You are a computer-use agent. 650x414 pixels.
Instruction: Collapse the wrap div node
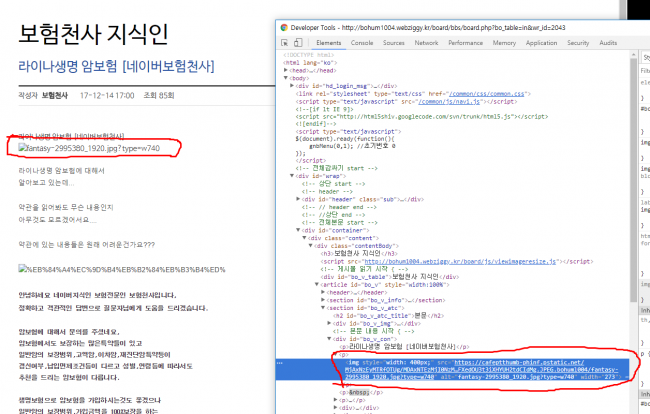coord(292,176)
